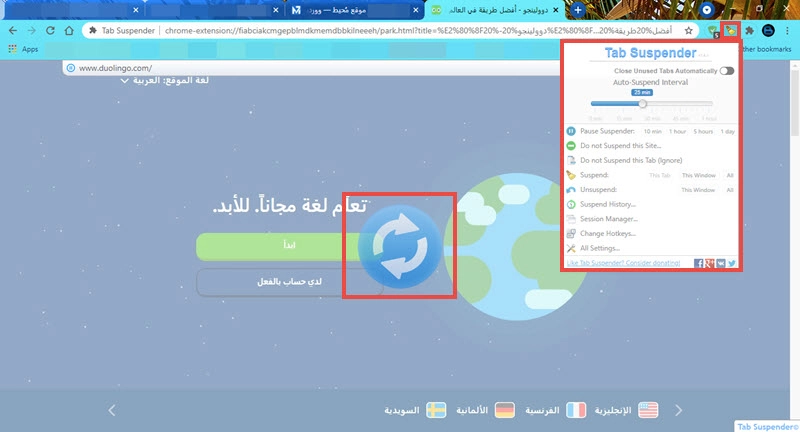This screenshot has width=800, height=432.
Task: Open the Apps shortcut in bookmarks bar
Action: pyautogui.click(x=23, y=49)
